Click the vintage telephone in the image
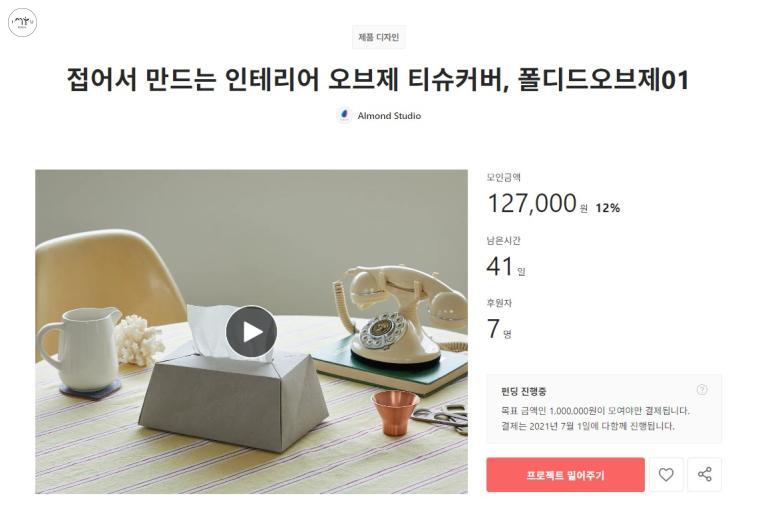The height and width of the screenshot is (516, 760). coord(399,315)
